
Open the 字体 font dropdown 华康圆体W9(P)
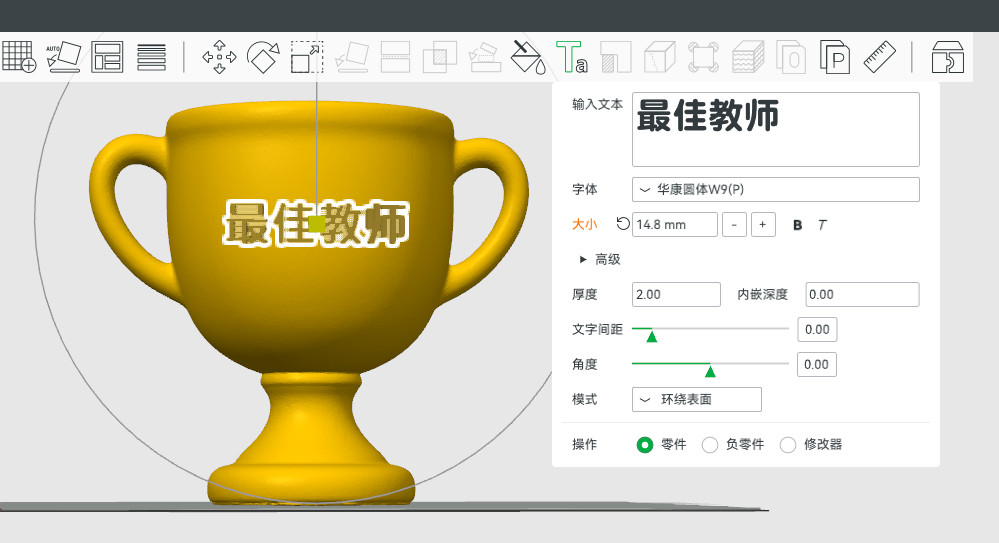click(775, 189)
